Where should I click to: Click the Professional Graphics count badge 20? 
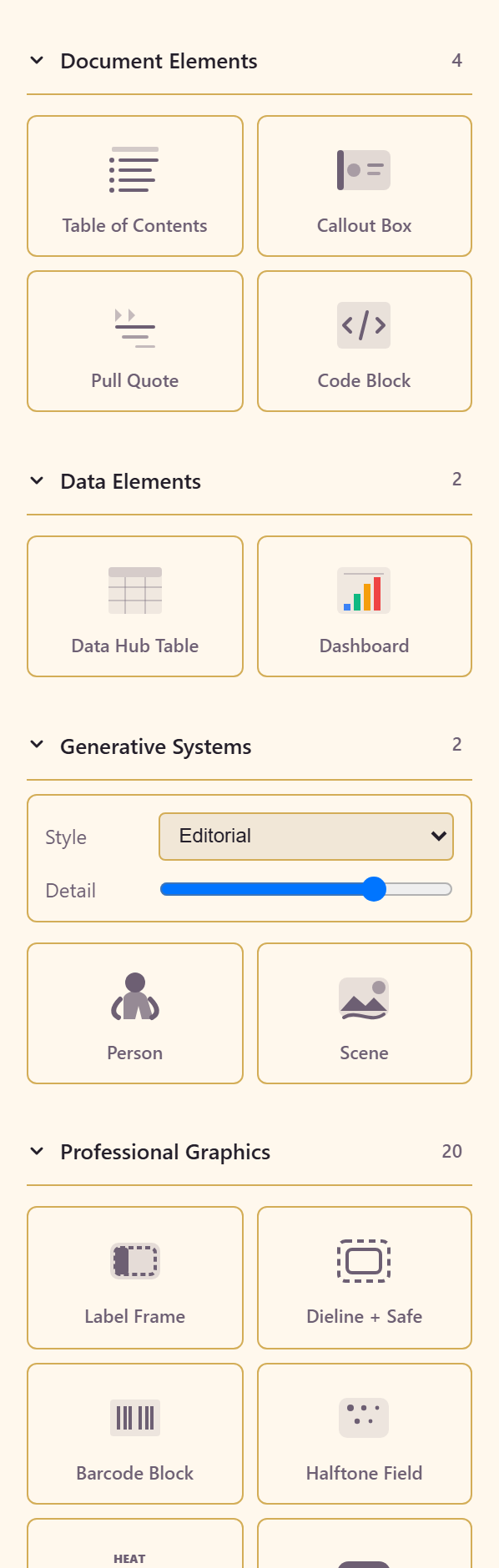[x=452, y=1152]
